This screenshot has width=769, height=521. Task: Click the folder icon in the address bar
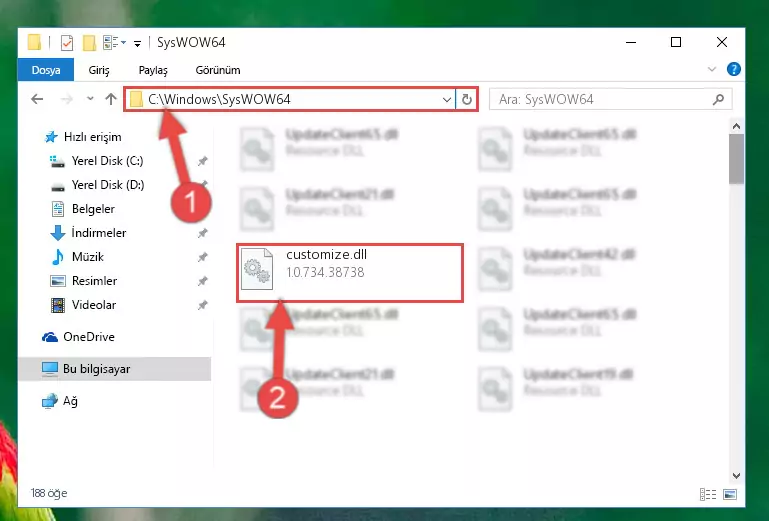(136, 100)
